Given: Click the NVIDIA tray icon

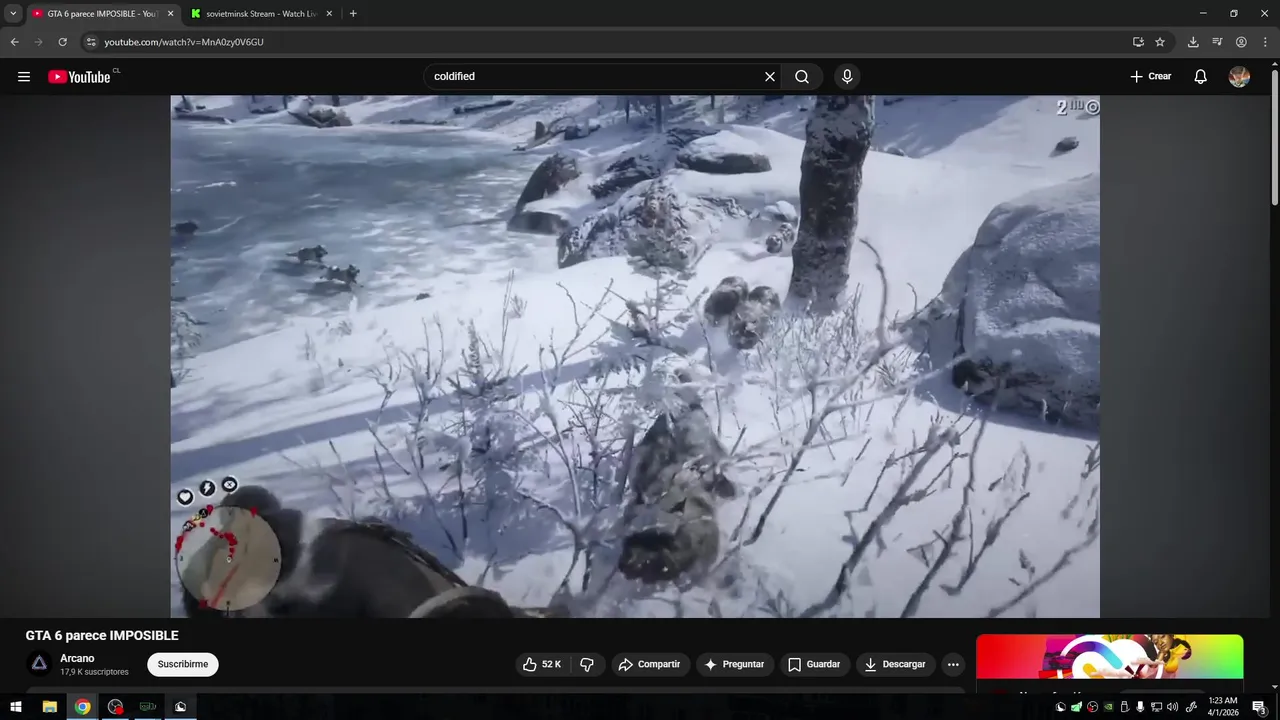Looking at the screenshot, I should pyautogui.click(x=1108, y=707).
